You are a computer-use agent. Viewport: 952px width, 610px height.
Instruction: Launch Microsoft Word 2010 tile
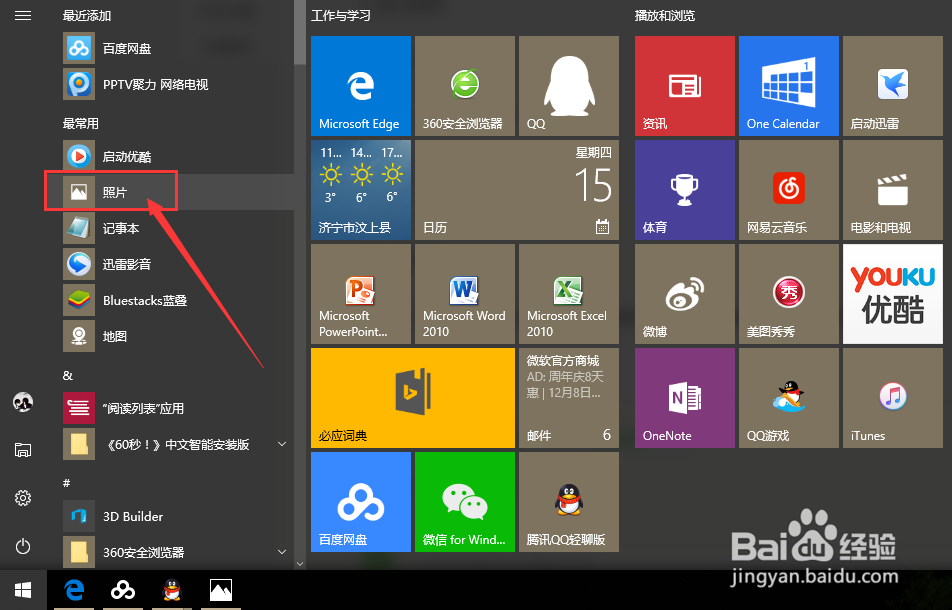[x=464, y=294]
